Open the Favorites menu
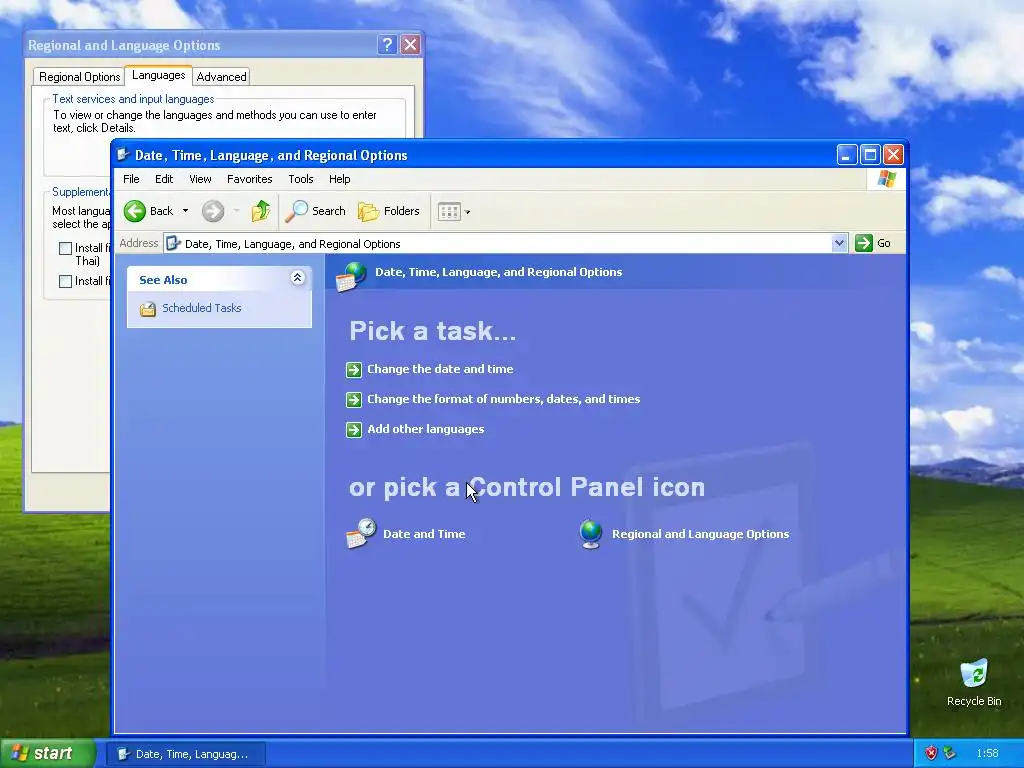1024x768 pixels. (x=249, y=179)
